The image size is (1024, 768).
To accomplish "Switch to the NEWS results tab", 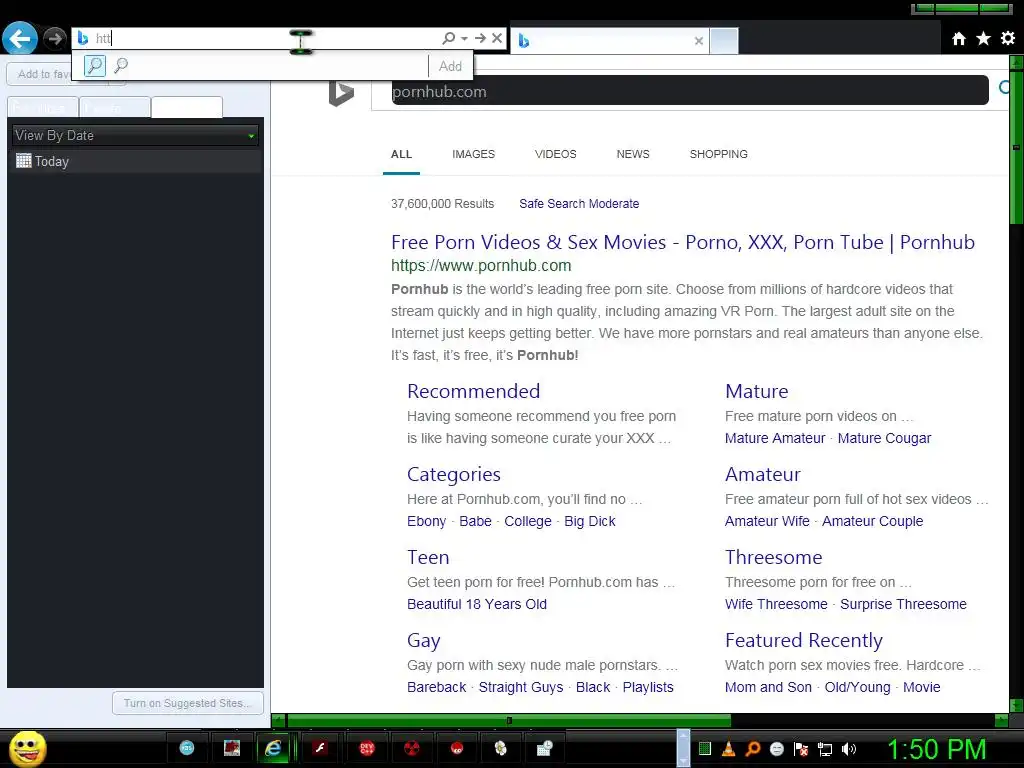I will pyautogui.click(x=633, y=154).
